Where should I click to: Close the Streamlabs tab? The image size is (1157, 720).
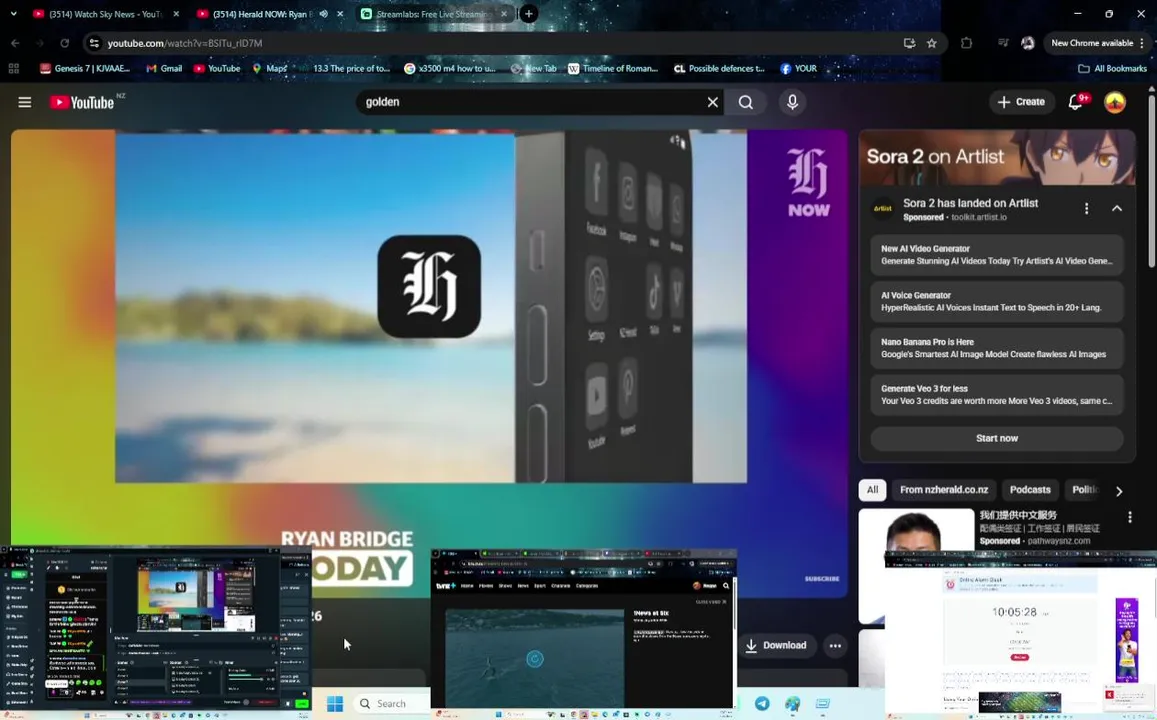(504, 13)
